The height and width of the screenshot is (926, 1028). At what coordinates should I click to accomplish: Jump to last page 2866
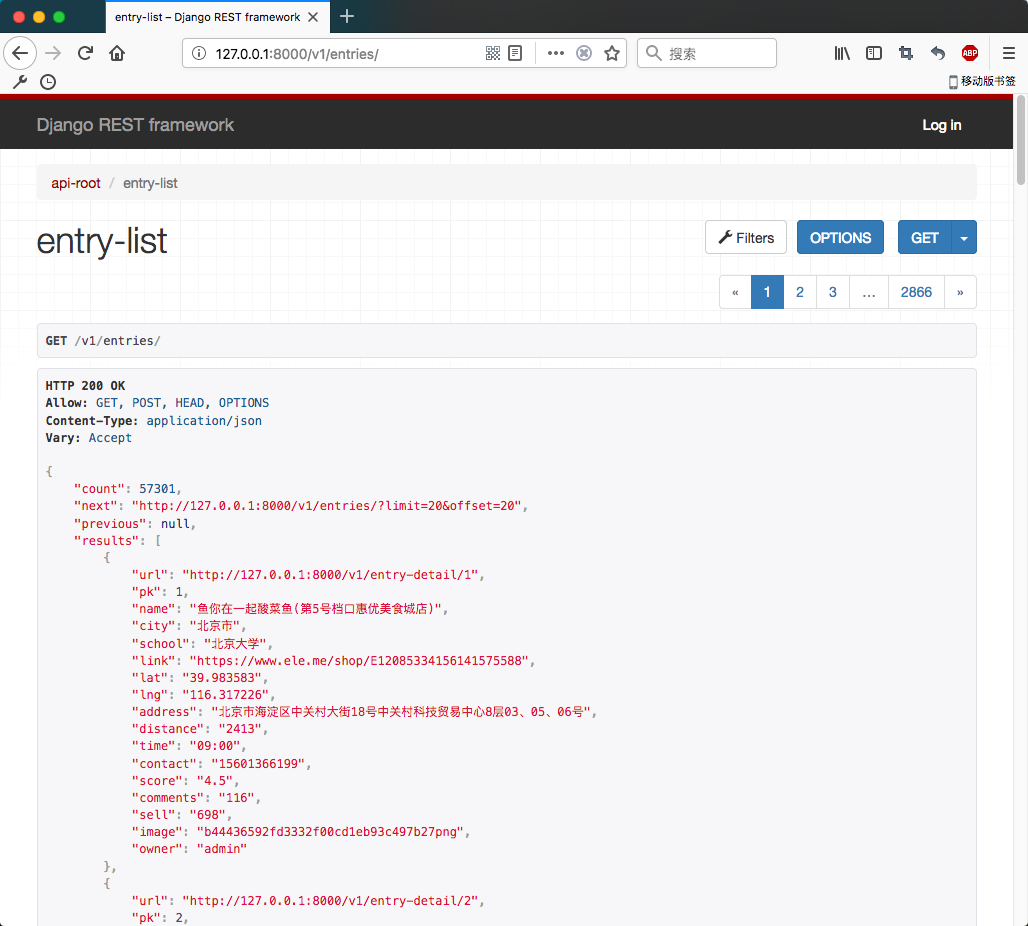(916, 292)
